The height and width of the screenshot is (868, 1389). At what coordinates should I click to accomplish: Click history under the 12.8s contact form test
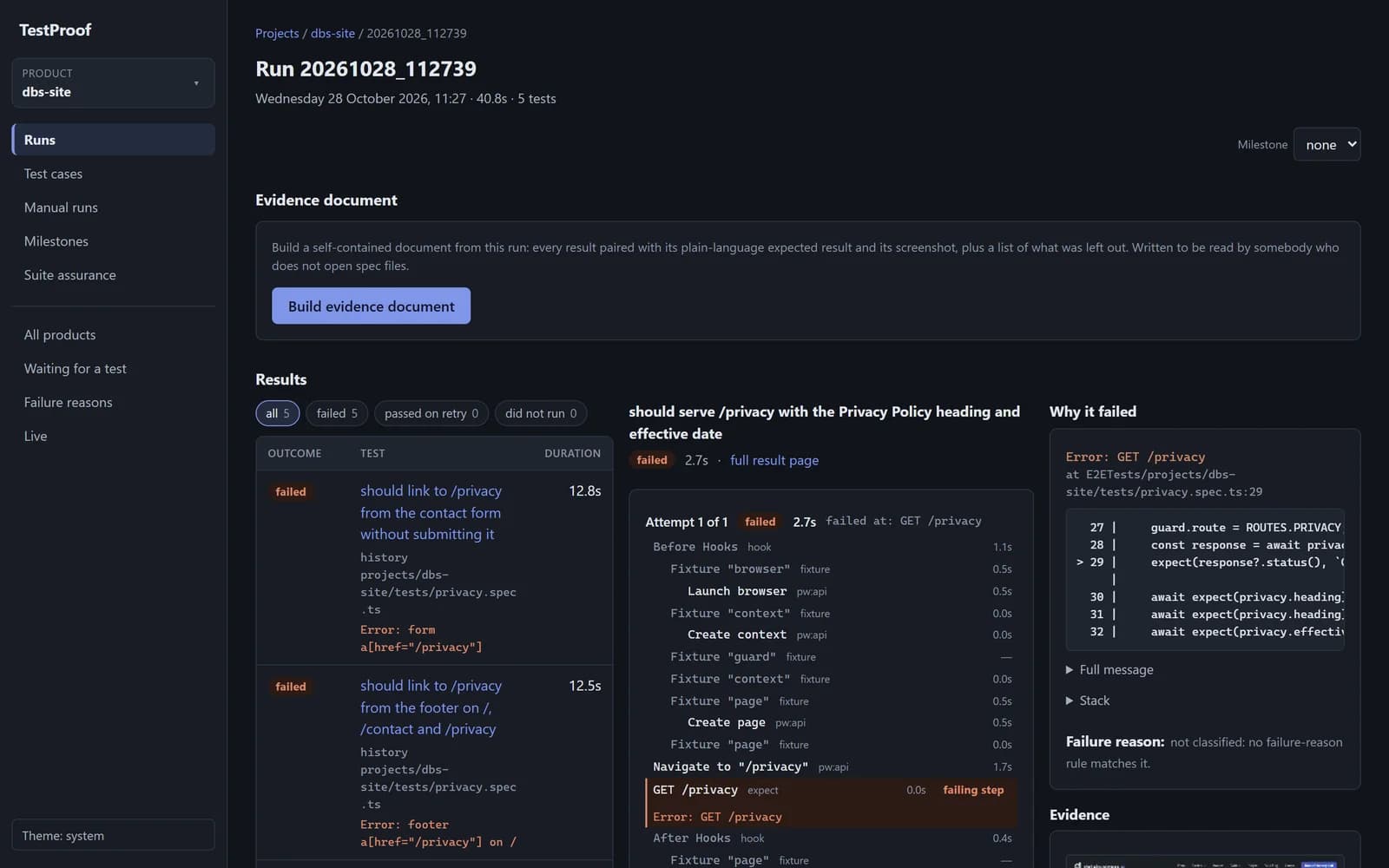point(384,557)
